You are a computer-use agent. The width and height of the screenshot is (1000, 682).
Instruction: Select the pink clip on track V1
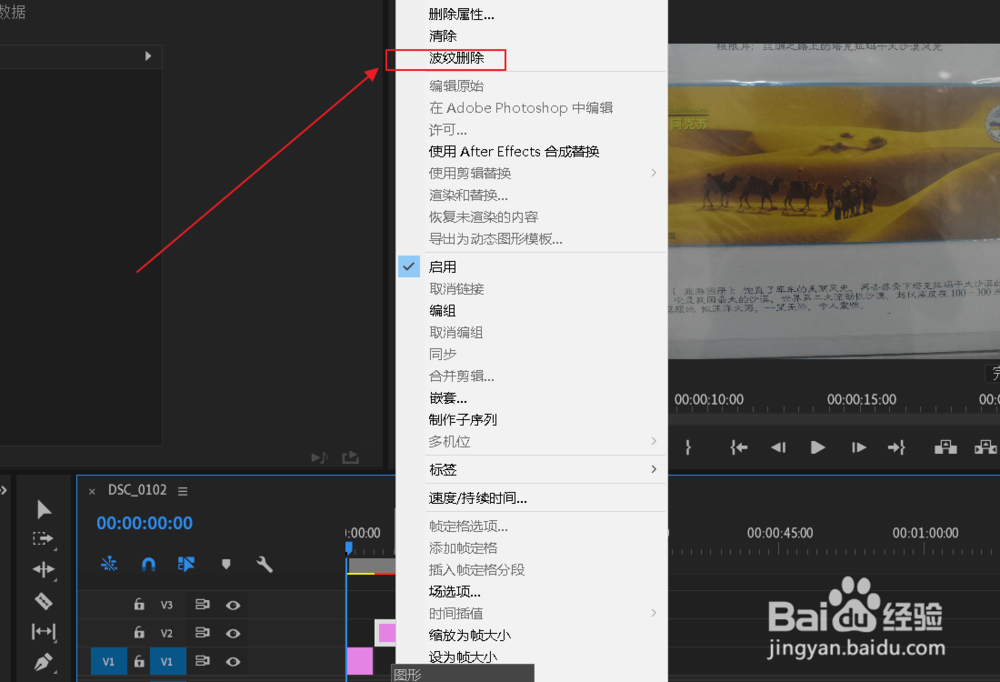[x=358, y=661]
